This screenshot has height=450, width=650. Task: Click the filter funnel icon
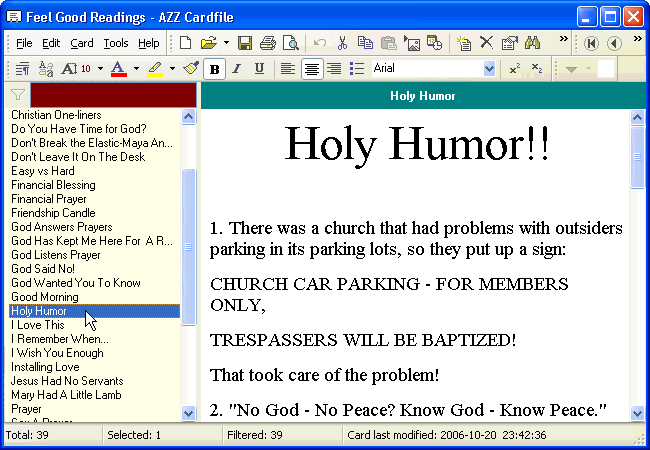pyautogui.click(x=17, y=96)
